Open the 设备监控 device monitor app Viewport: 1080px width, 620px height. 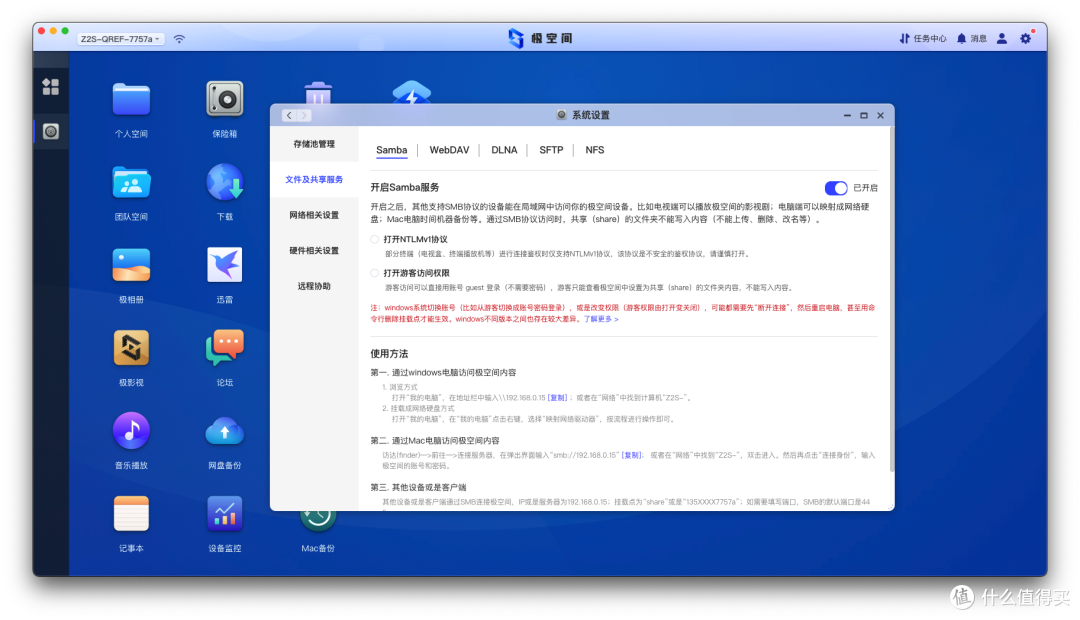pyautogui.click(x=223, y=513)
